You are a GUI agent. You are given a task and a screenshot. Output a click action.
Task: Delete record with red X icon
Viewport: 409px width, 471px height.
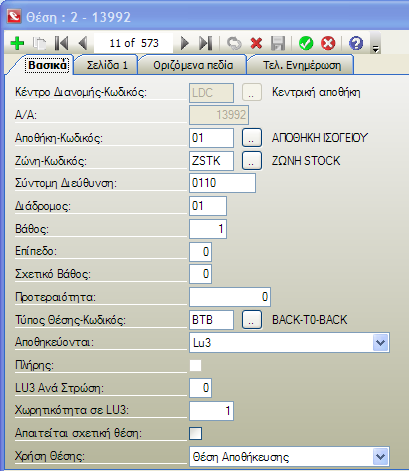tap(256, 43)
